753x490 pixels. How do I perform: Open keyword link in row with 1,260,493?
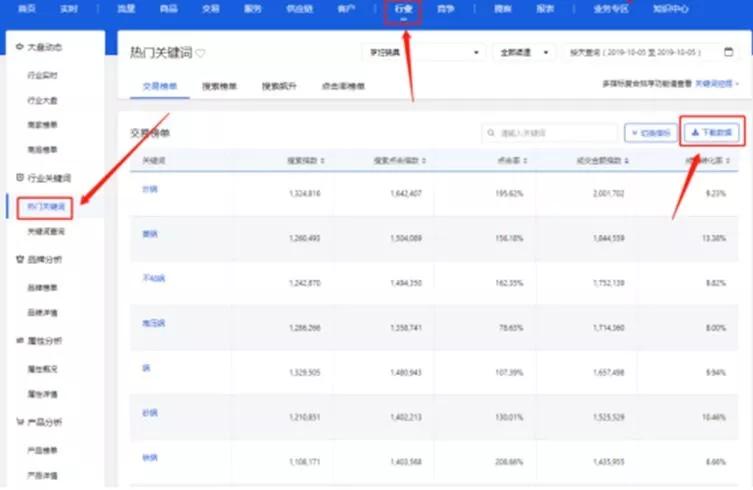(150, 234)
